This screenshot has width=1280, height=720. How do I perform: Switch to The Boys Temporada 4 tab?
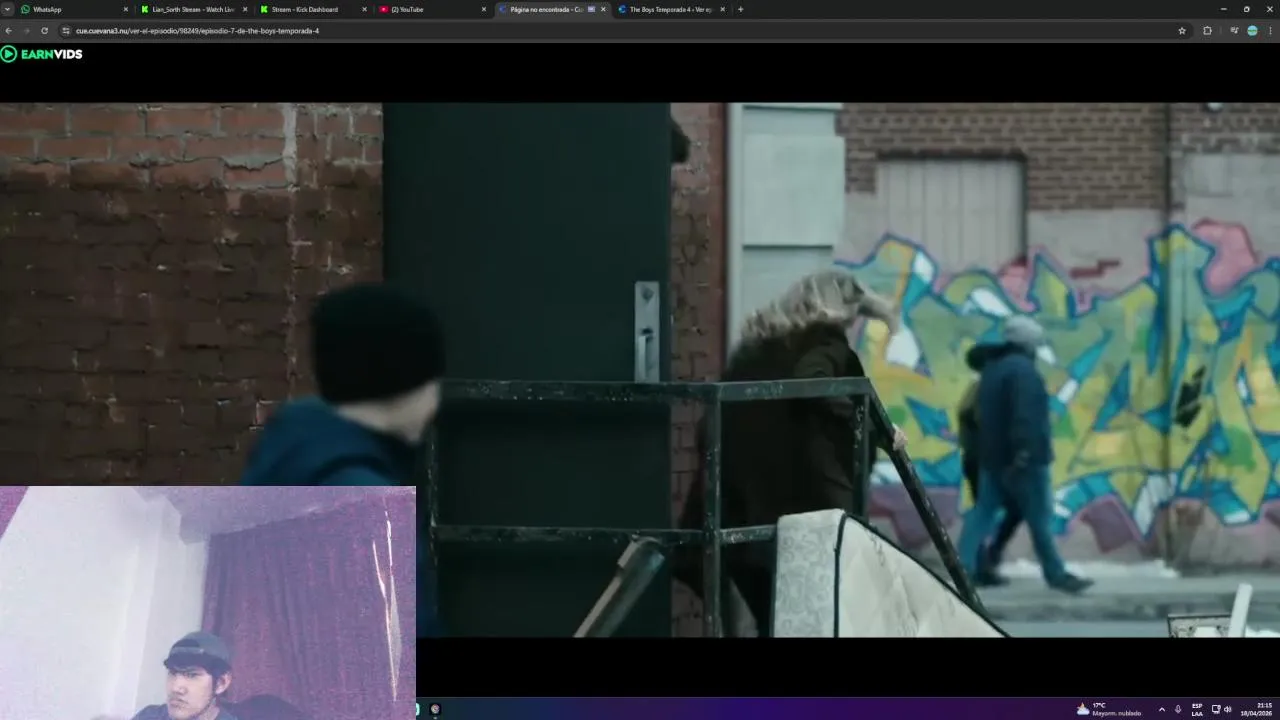click(x=670, y=9)
